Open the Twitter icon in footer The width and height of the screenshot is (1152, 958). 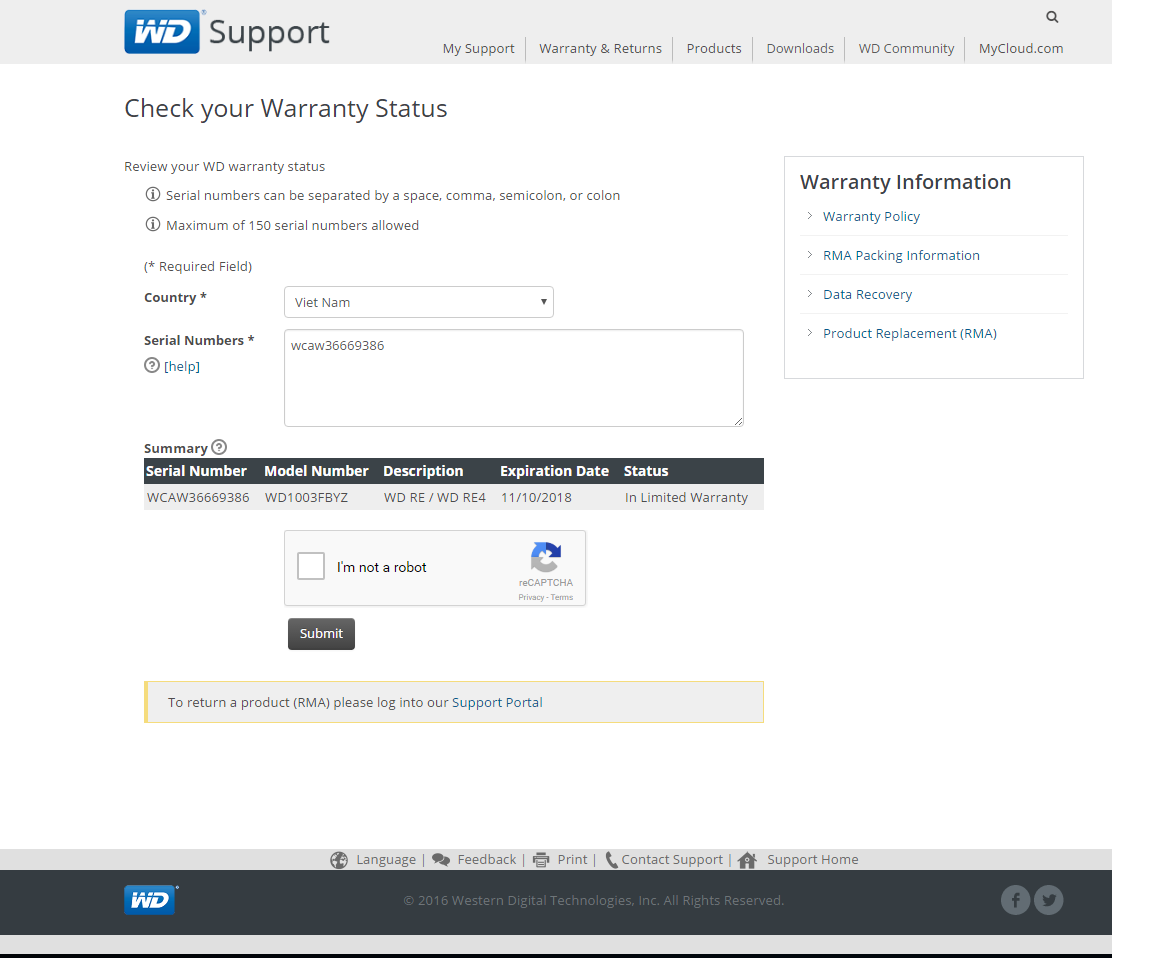click(1048, 900)
